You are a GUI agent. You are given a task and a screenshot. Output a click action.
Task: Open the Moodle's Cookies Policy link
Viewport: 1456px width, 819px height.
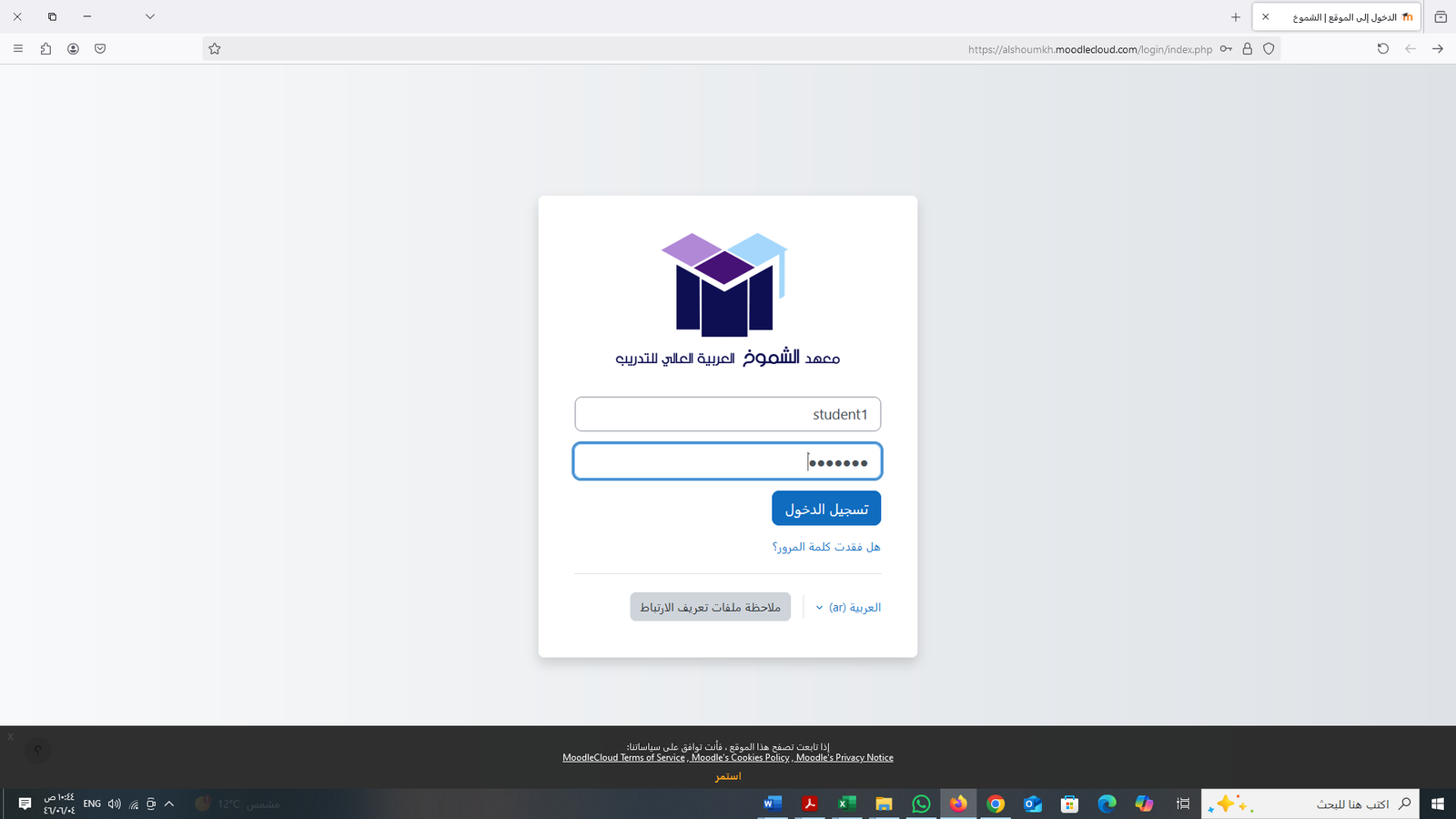point(740,757)
